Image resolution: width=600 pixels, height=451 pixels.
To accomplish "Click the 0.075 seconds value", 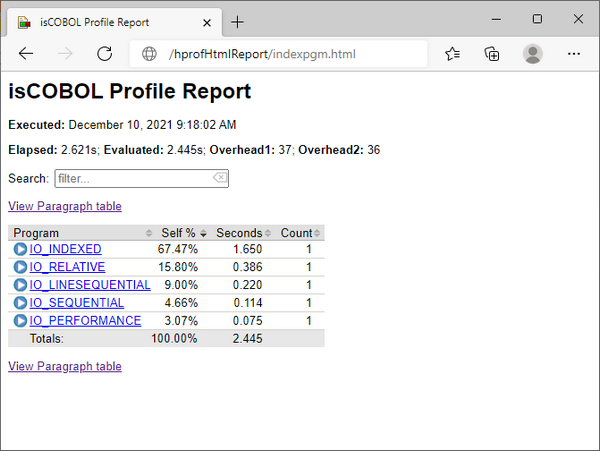I will pyautogui.click(x=248, y=321).
